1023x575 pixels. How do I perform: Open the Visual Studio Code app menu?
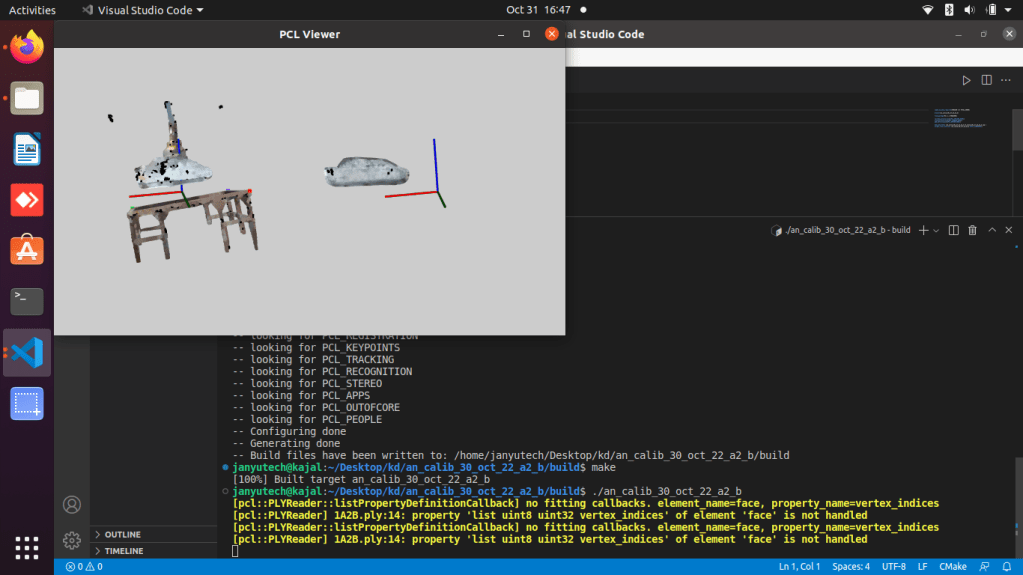tap(142, 10)
